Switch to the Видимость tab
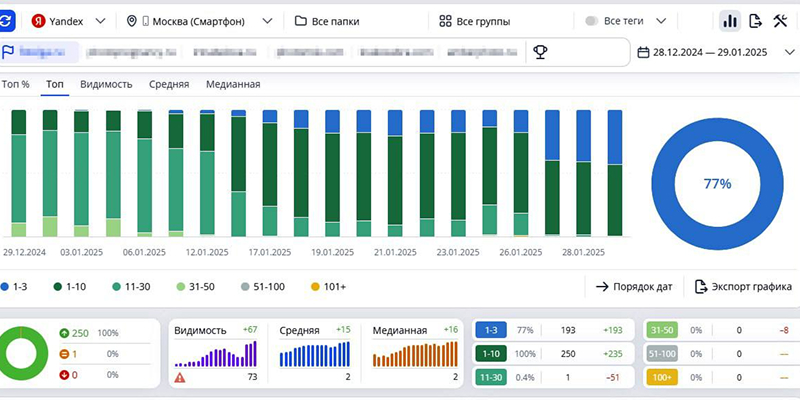 pyautogui.click(x=106, y=84)
